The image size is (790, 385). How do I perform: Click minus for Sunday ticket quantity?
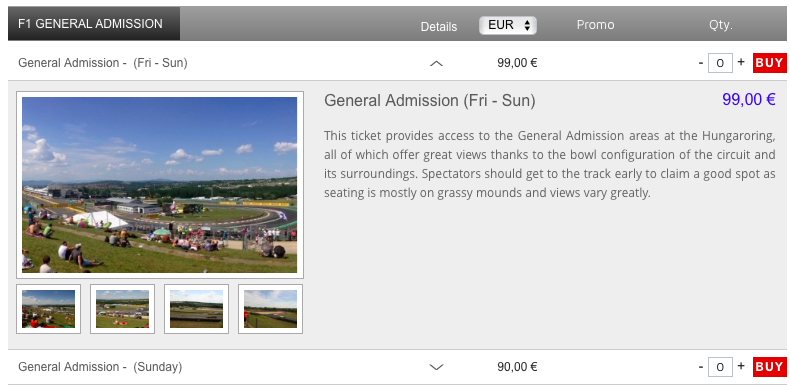click(x=701, y=367)
